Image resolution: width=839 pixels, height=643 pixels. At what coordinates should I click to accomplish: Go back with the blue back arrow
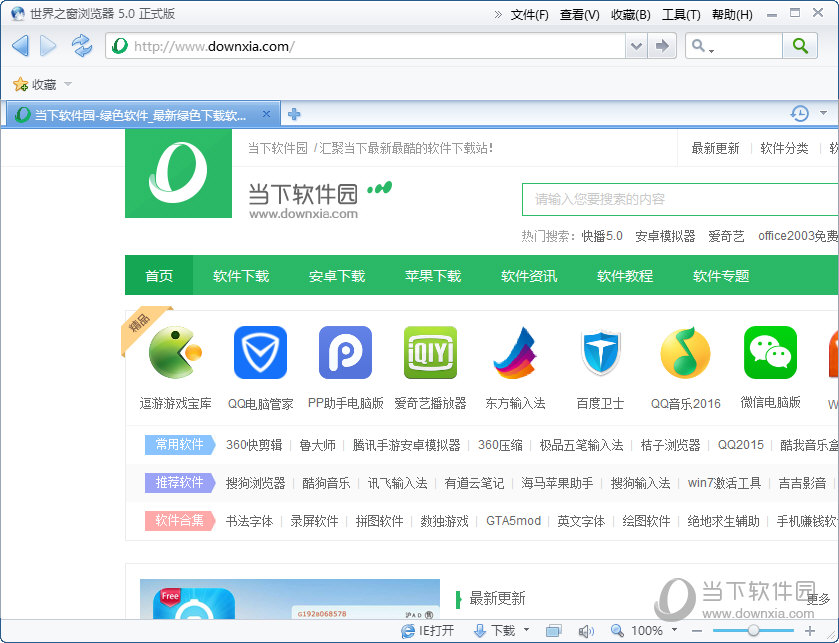tap(20, 45)
